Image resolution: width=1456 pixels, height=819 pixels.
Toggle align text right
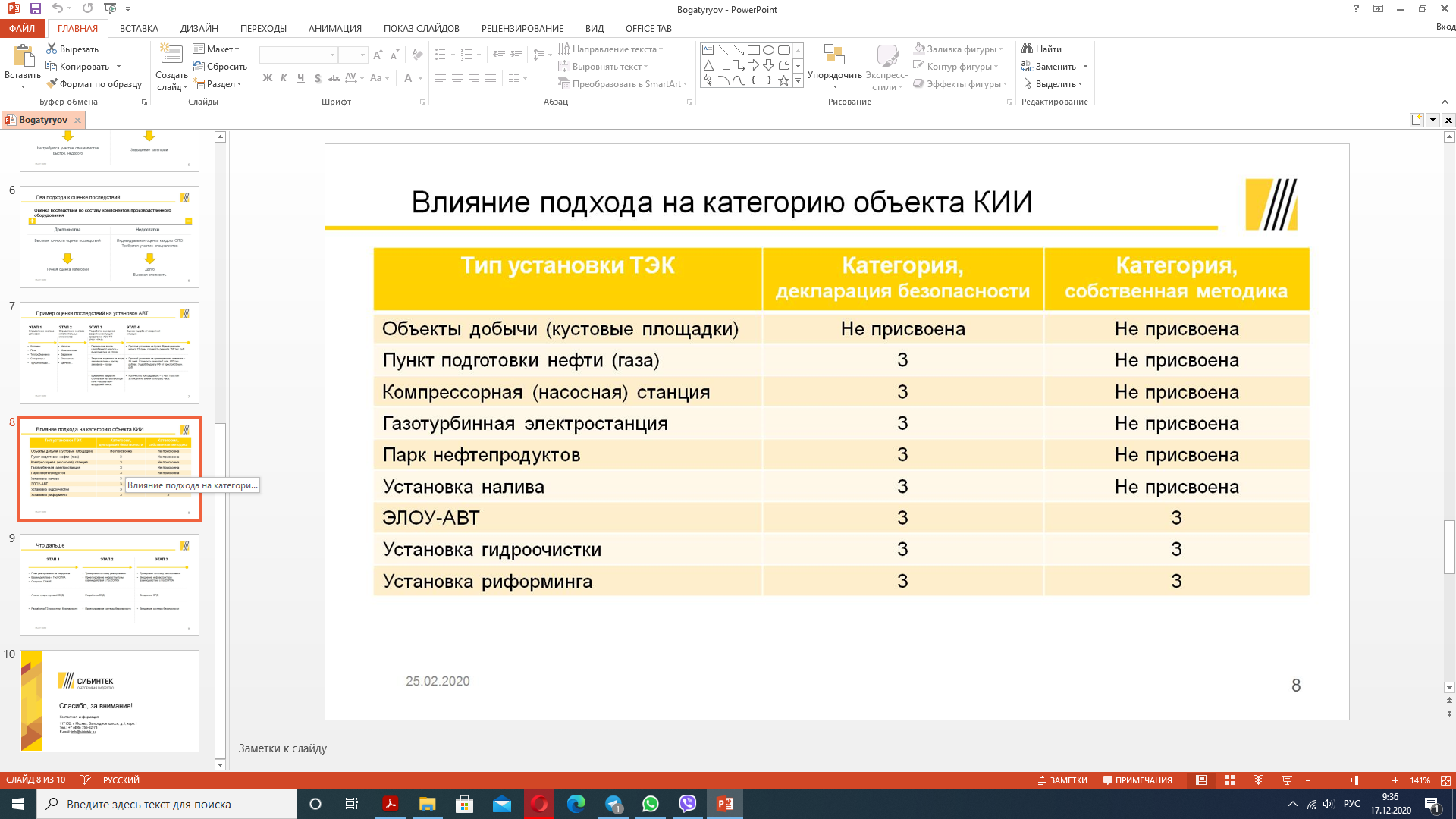coord(473,78)
